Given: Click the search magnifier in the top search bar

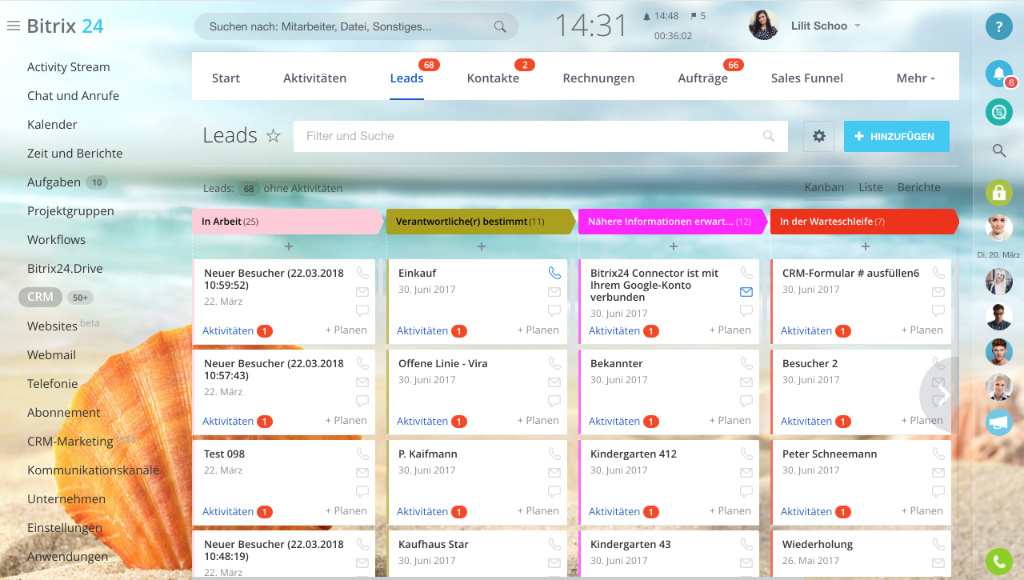Looking at the screenshot, I should click(500, 27).
